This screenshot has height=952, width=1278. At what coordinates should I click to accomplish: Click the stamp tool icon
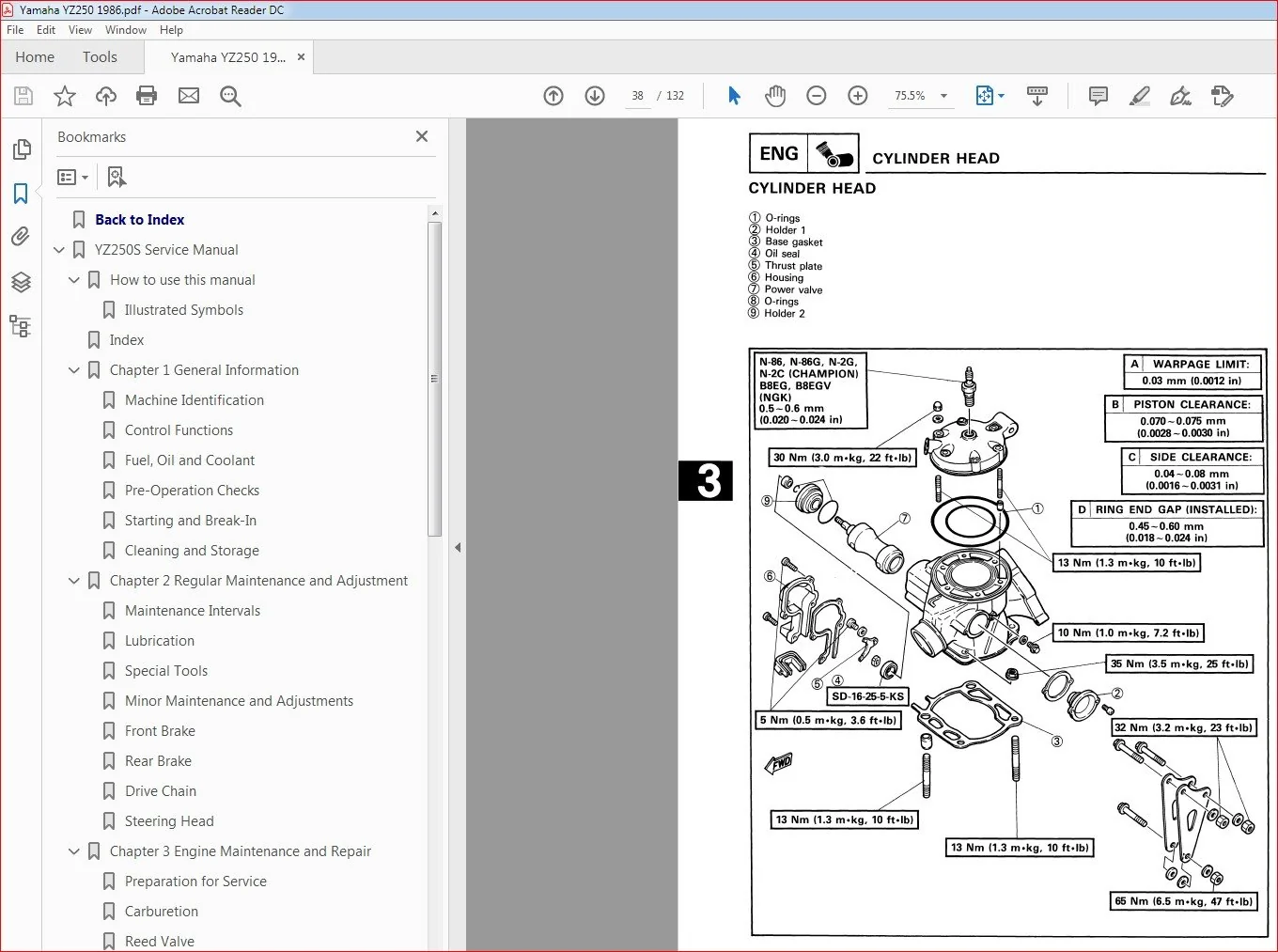pos(1222,96)
